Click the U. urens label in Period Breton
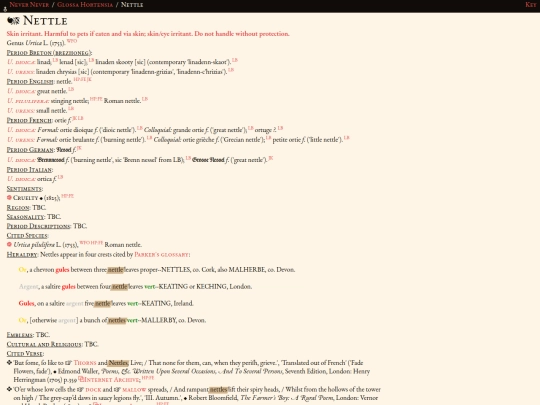Image resolution: width=540 pixels, height=405 pixels. 20,72
